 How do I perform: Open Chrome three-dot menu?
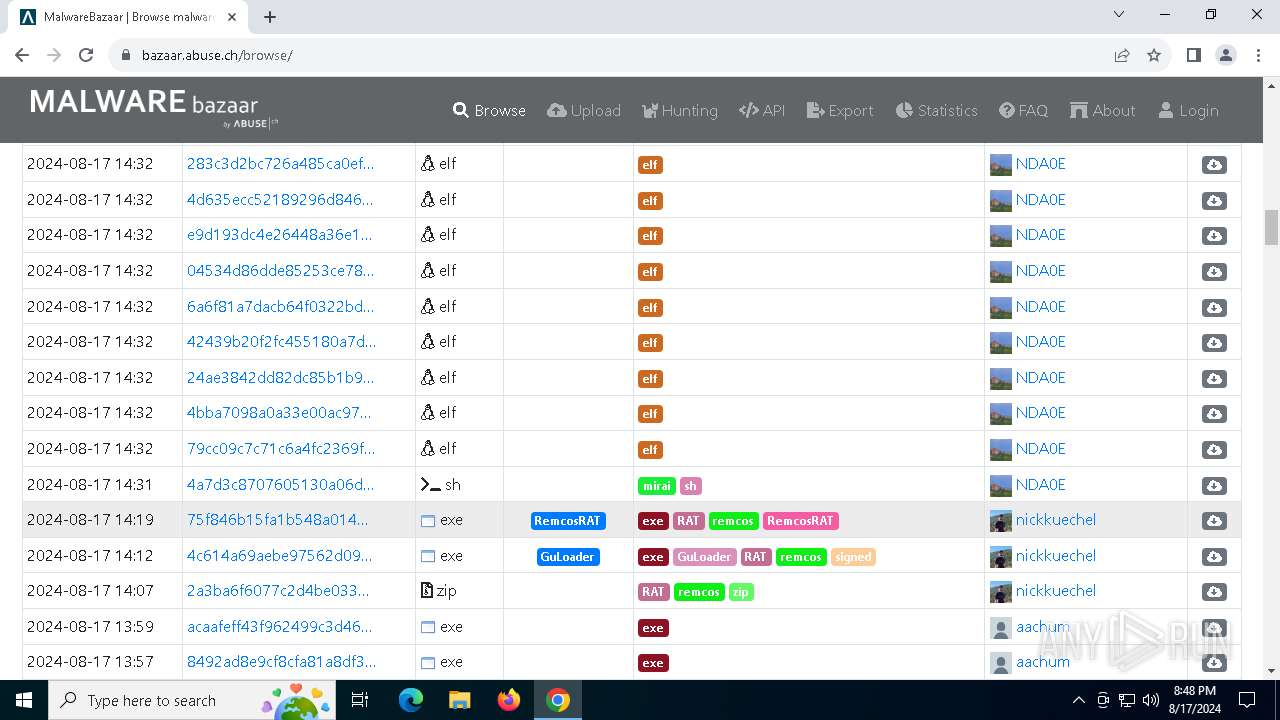[1258, 55]
